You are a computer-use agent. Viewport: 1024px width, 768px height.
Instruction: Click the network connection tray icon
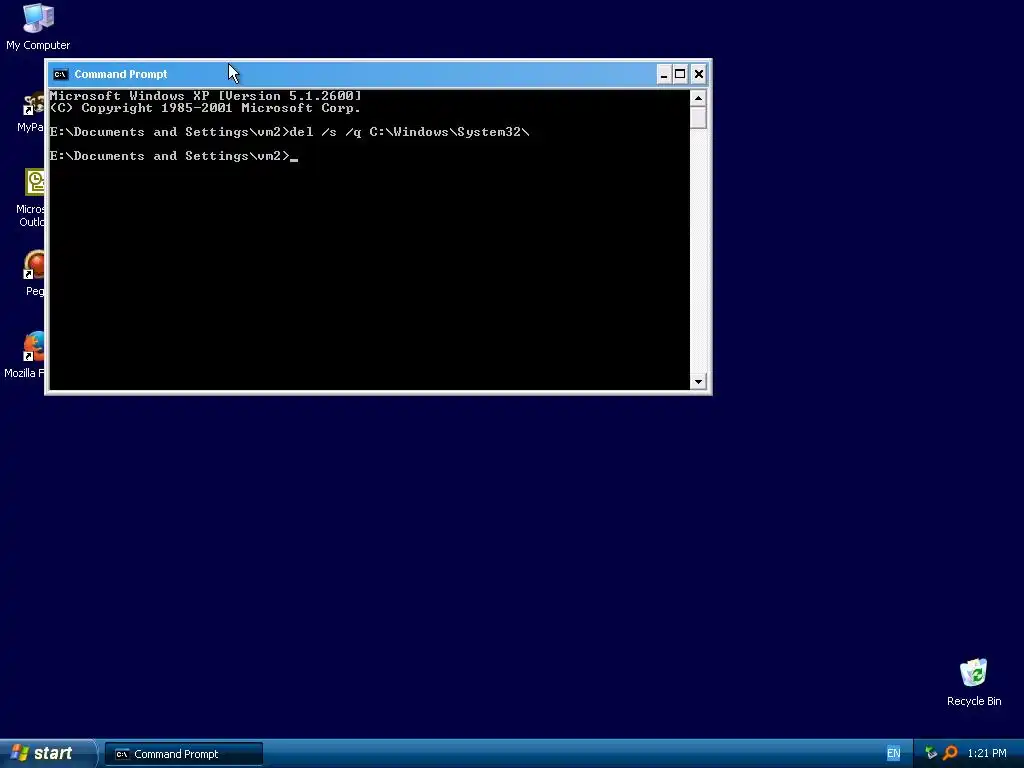coord(931,754)
